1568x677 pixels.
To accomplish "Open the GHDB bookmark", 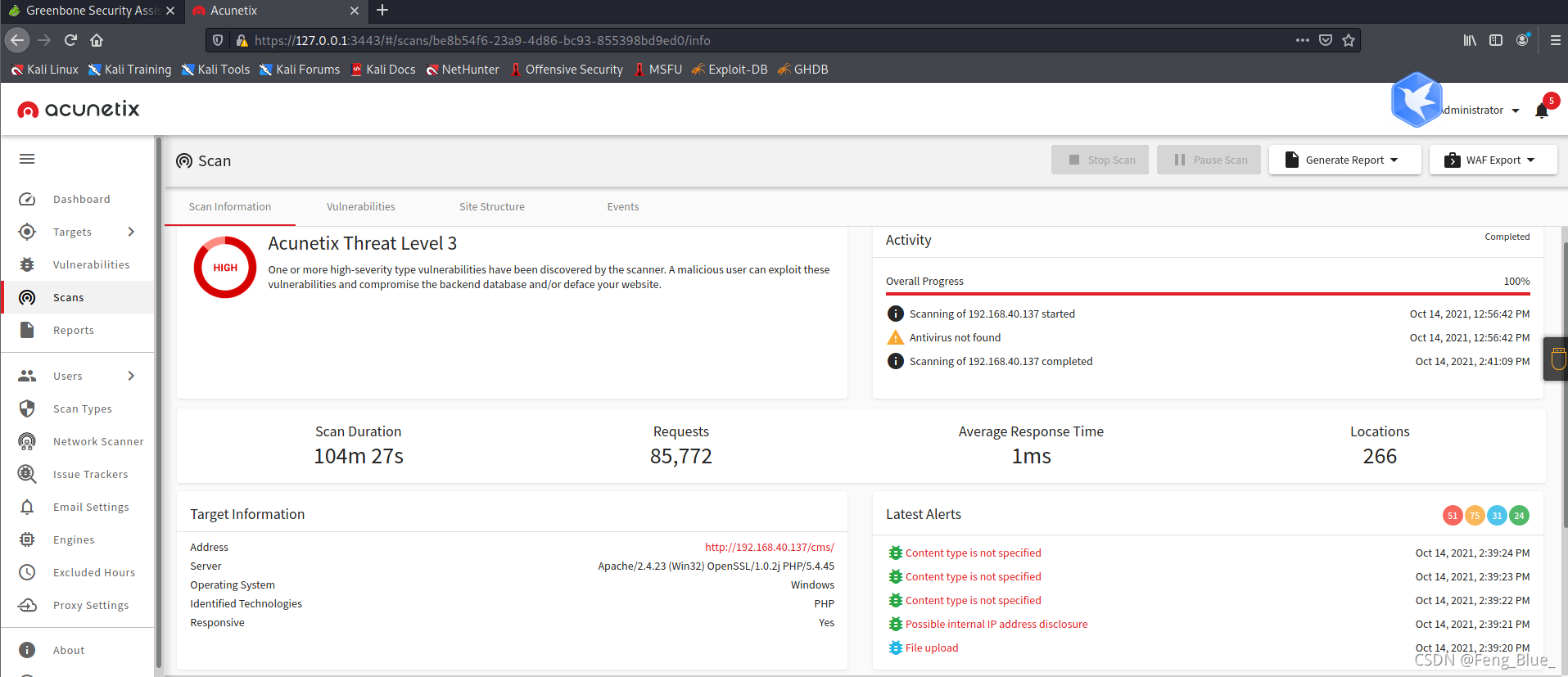I will (802, 70).
